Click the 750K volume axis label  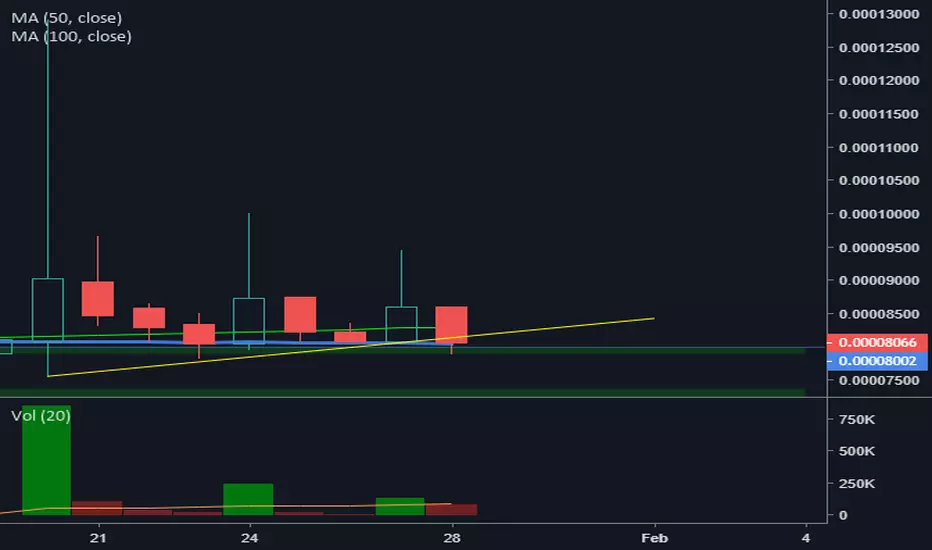[x=857, y=420]
